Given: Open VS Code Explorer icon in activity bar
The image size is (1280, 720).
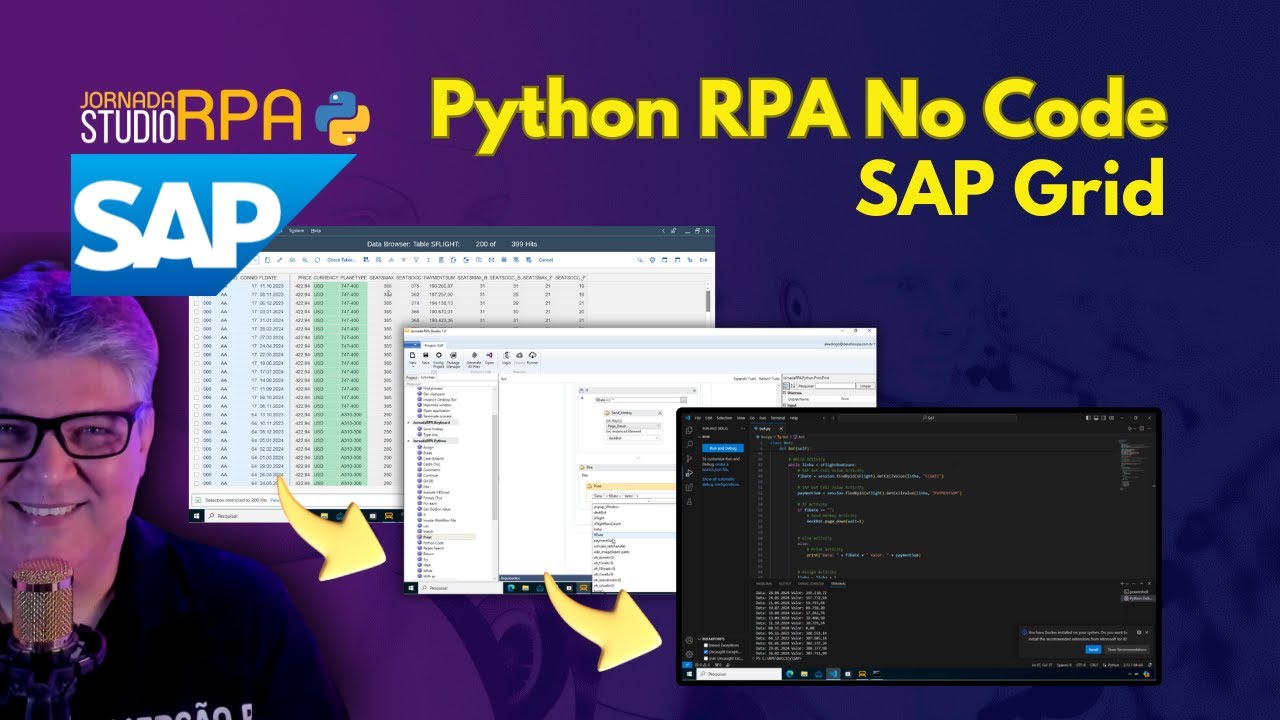Looking at the screenshot, I should click(689, 430).
